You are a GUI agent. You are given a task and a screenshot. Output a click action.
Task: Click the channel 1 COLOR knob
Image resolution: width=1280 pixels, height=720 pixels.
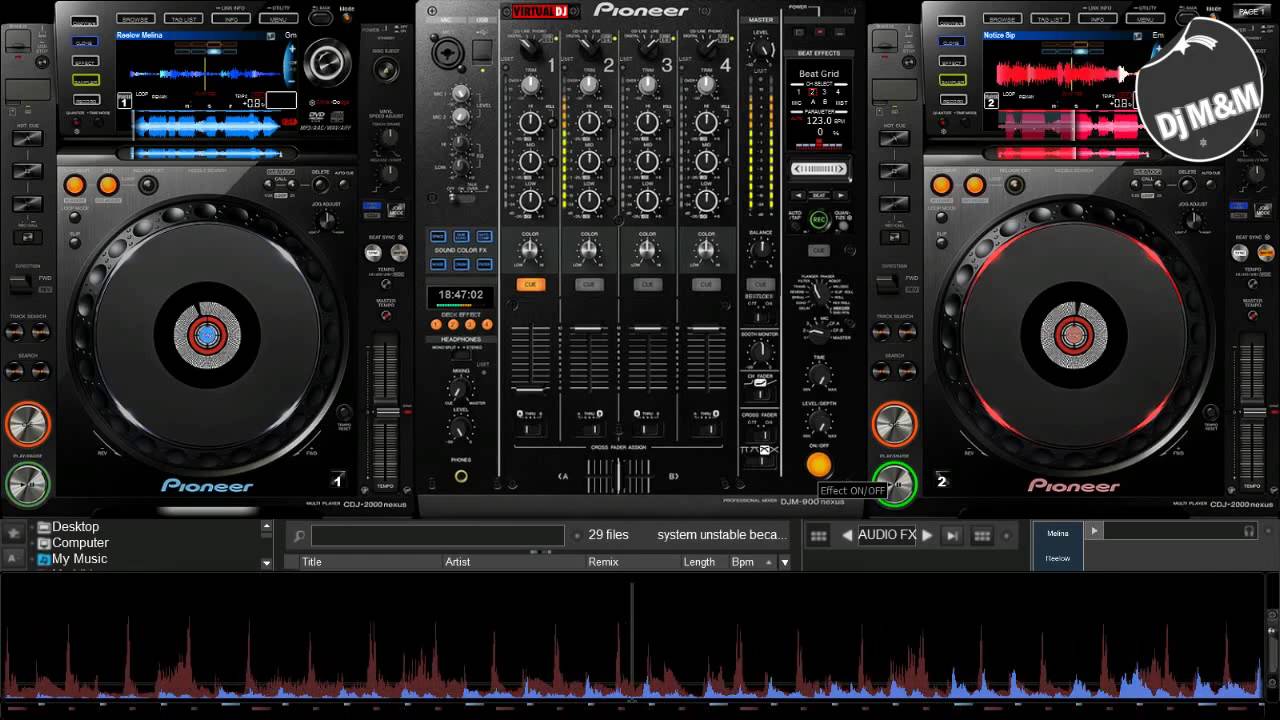pyautogui.click(x=530, y=250)
